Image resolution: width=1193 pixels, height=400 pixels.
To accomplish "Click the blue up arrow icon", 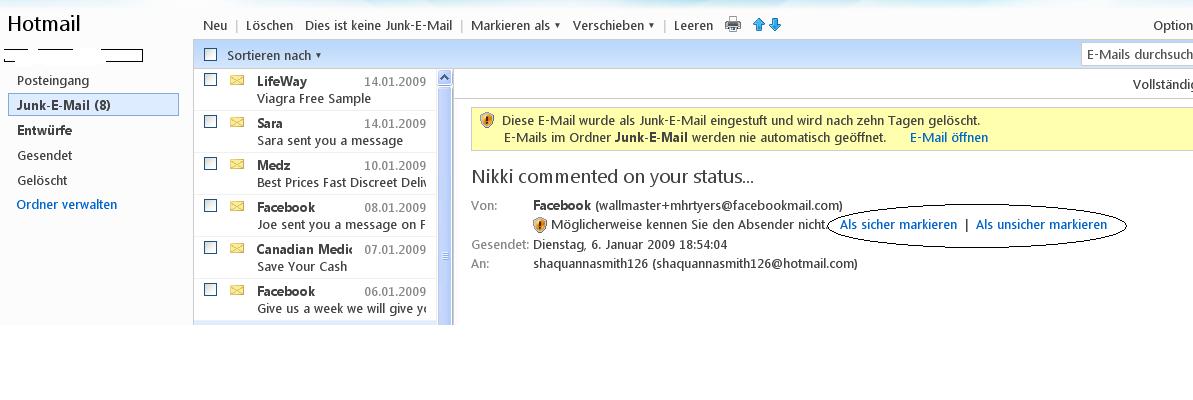I will pos(759,25).
